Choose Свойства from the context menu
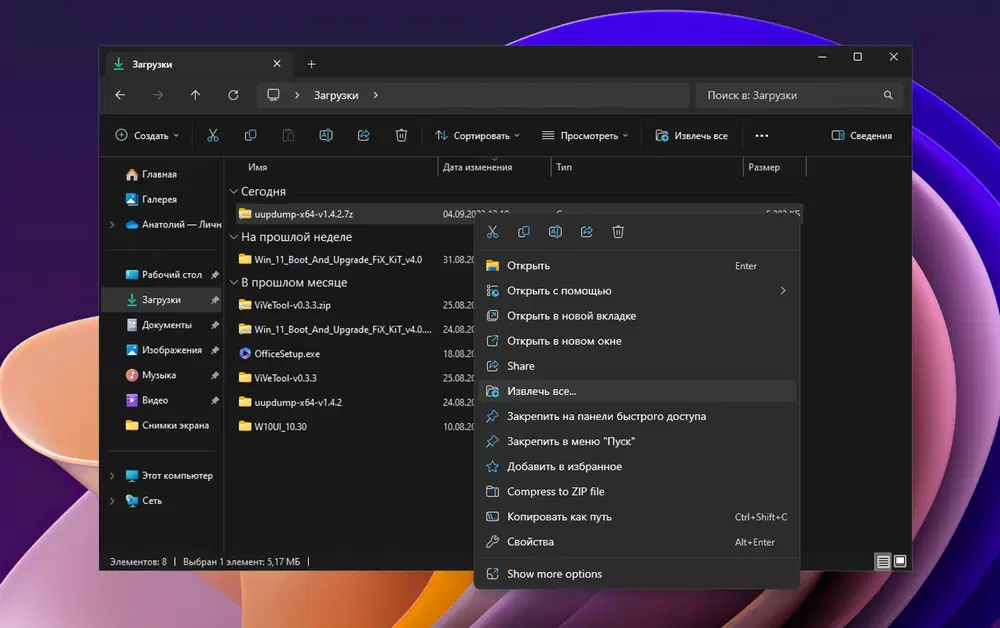The height and width of the screenshot is (628, 1000). pyautogui.click(x=530, y=542)
